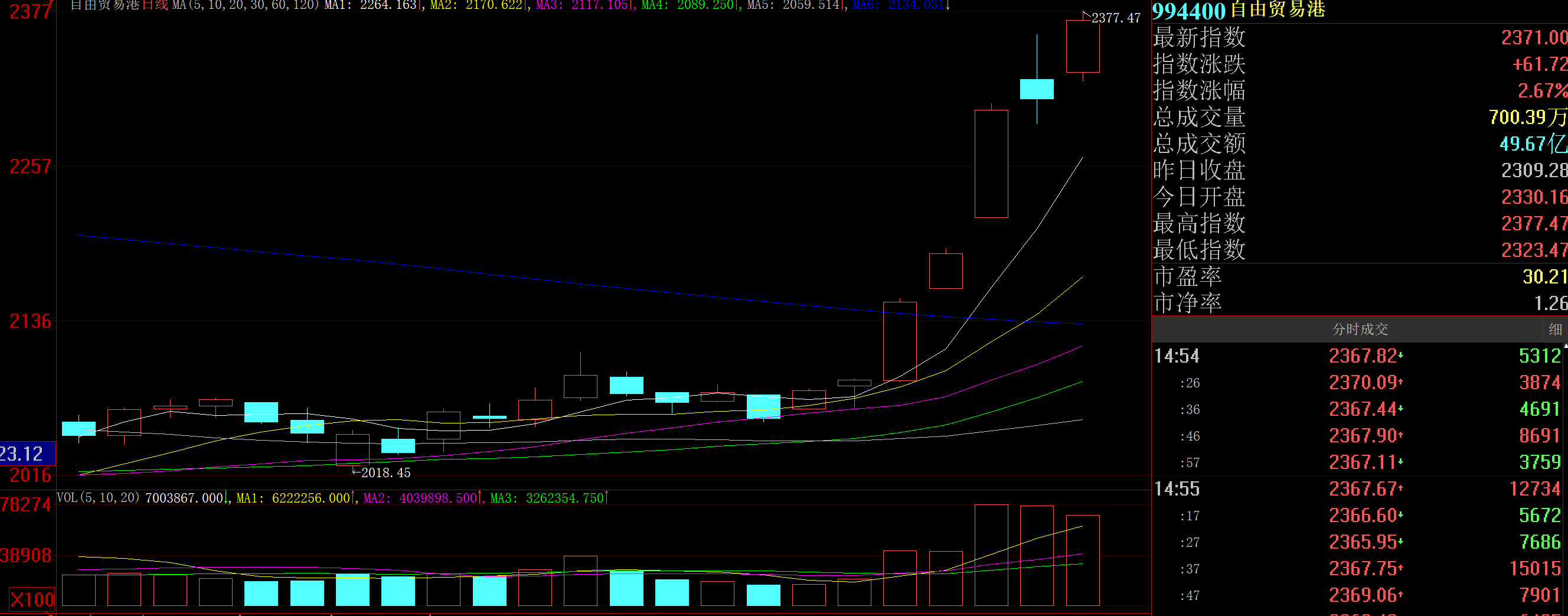
Task: Click the 市盈率 row showing 30.21
Action: 1360,277
